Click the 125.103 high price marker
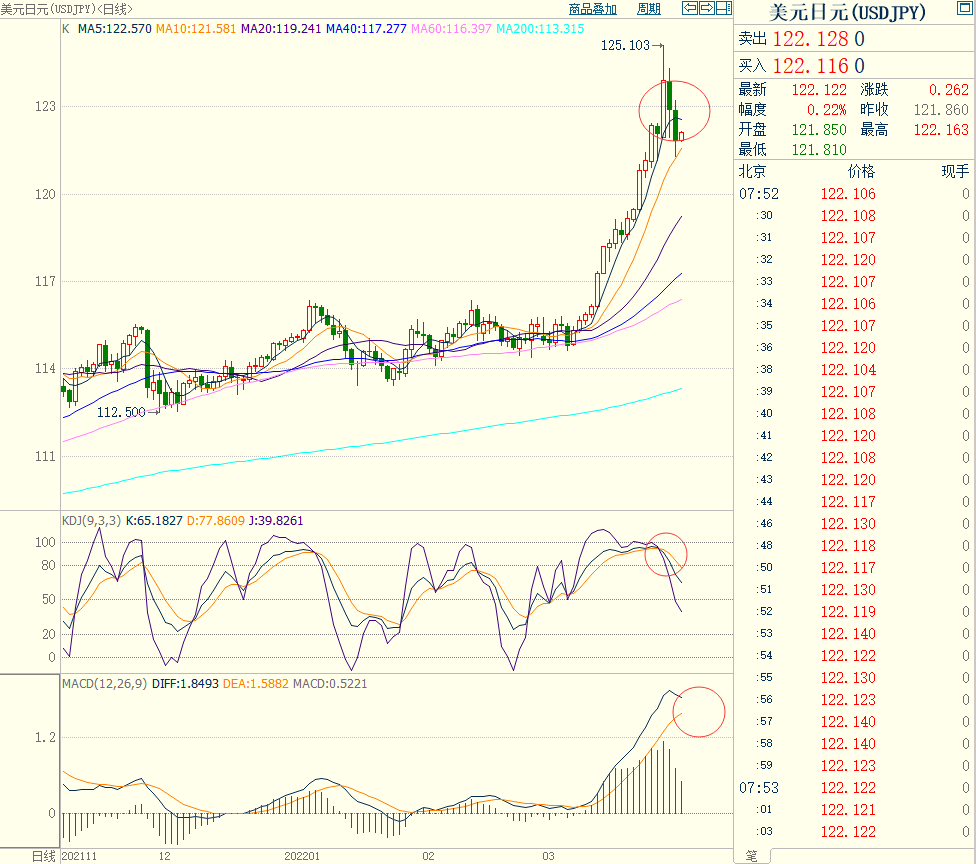This screenshot has height=864, width=976. pos(625,45)
